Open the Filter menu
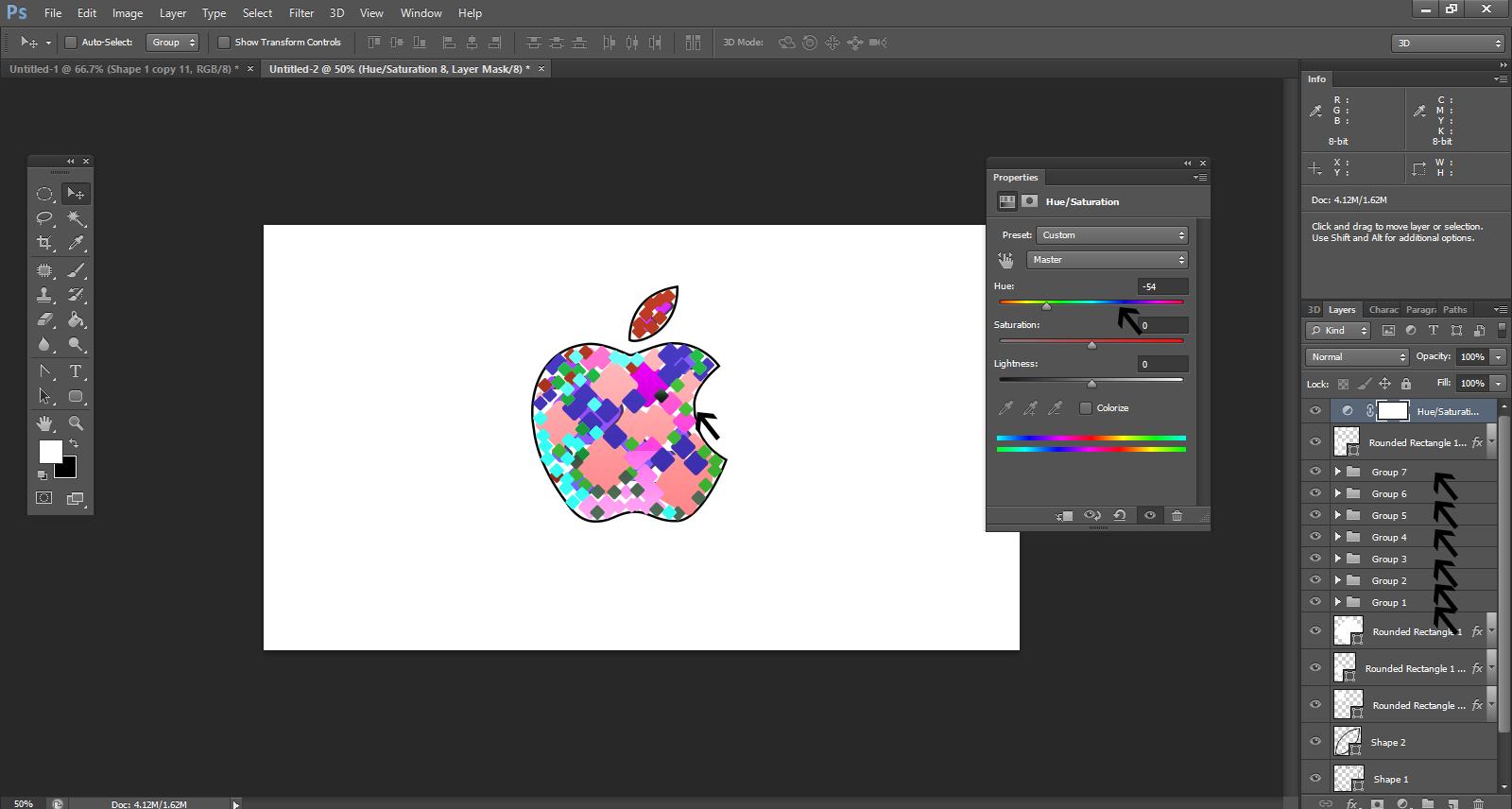The image size is (1512, 809). pyautogui.click(x=301, y=13)
